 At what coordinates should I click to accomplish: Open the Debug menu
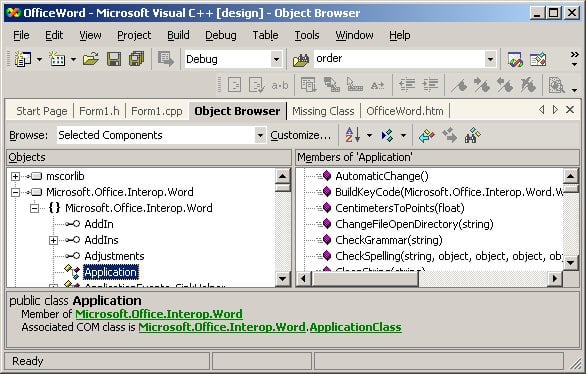[220, 35]
